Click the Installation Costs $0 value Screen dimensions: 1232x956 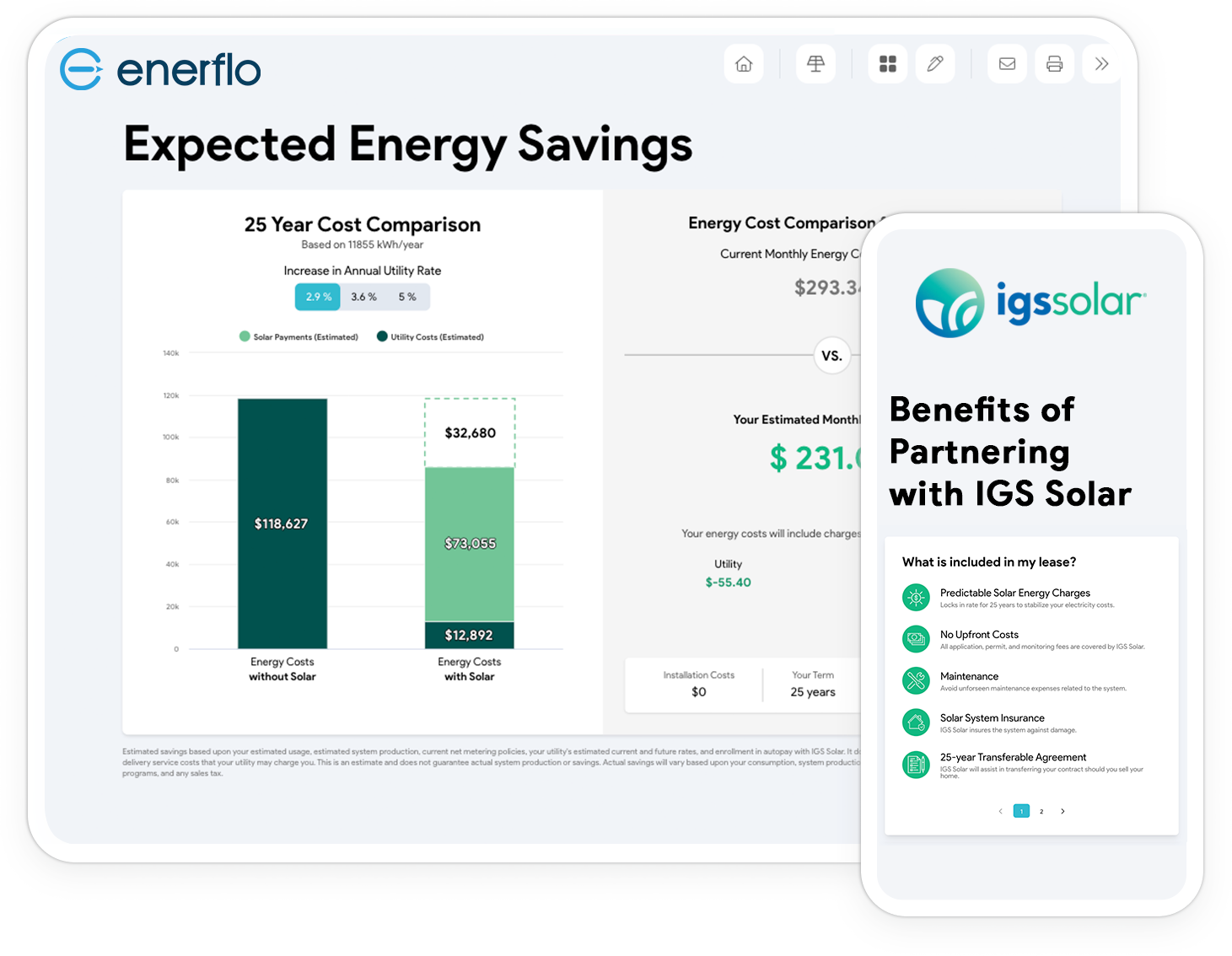(x=699, y=691)
